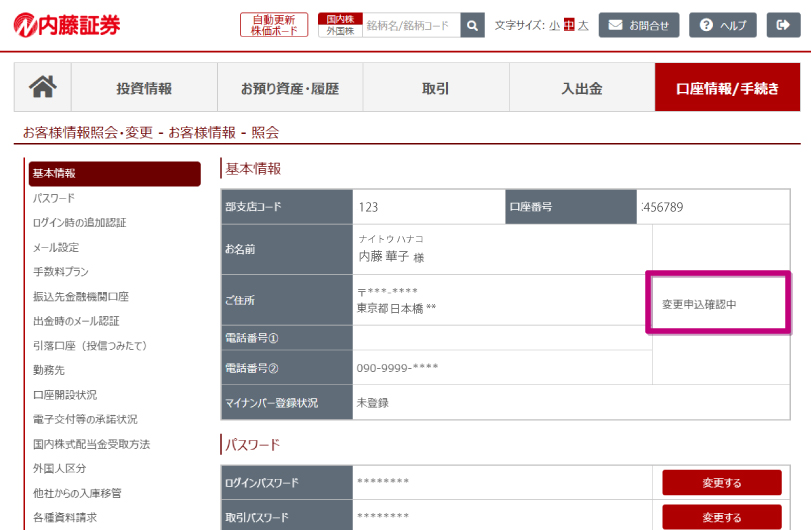811x530 pixels.
Task: Open the 取引 menu tab
Action: (435, 88)
